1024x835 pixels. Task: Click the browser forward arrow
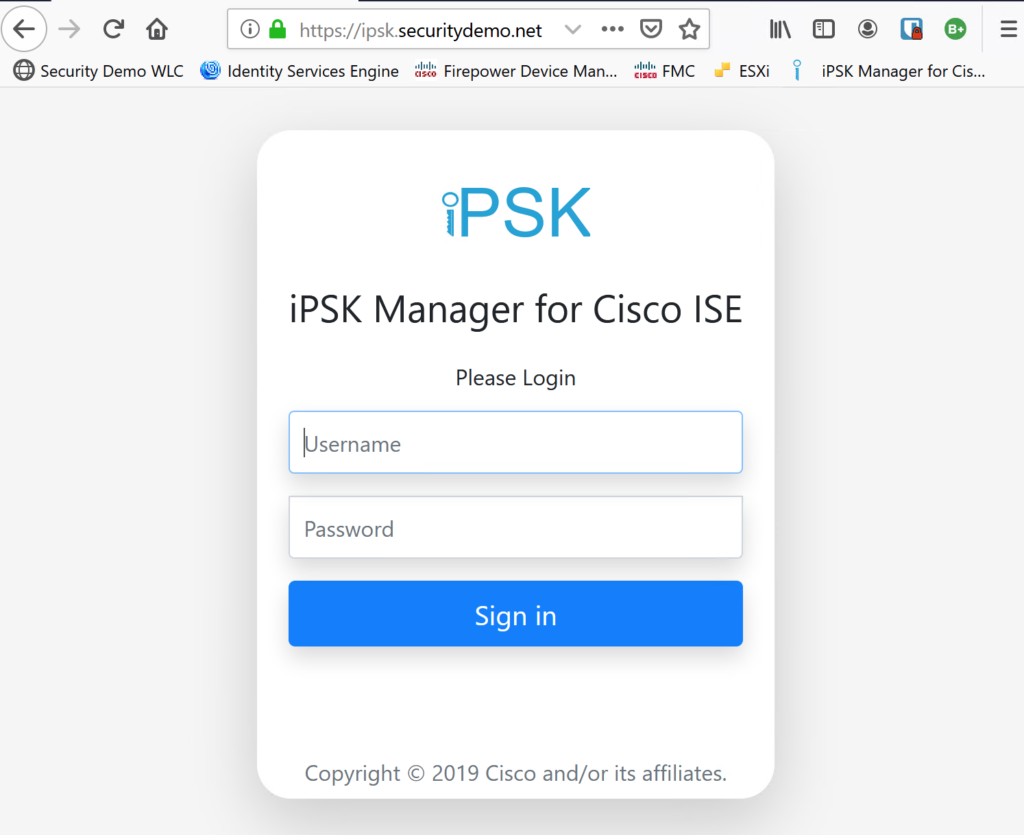(x=69, y=29)
